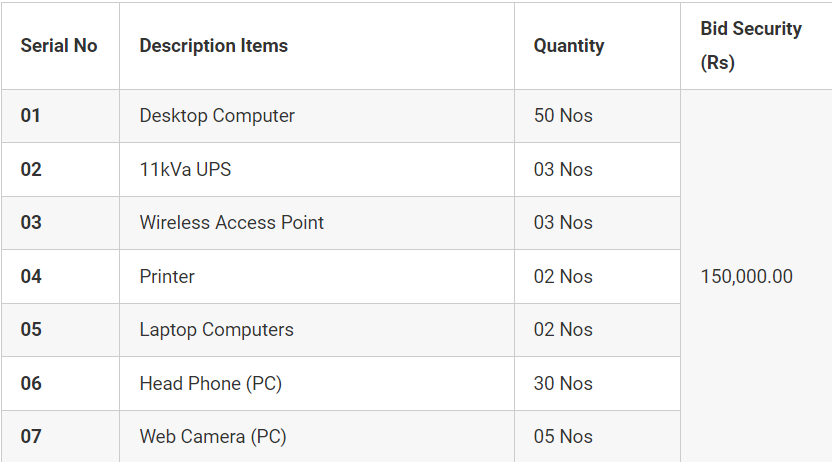Select the Head Phone (PC) cell
832x463 pixels.
(x=205, y=384)
